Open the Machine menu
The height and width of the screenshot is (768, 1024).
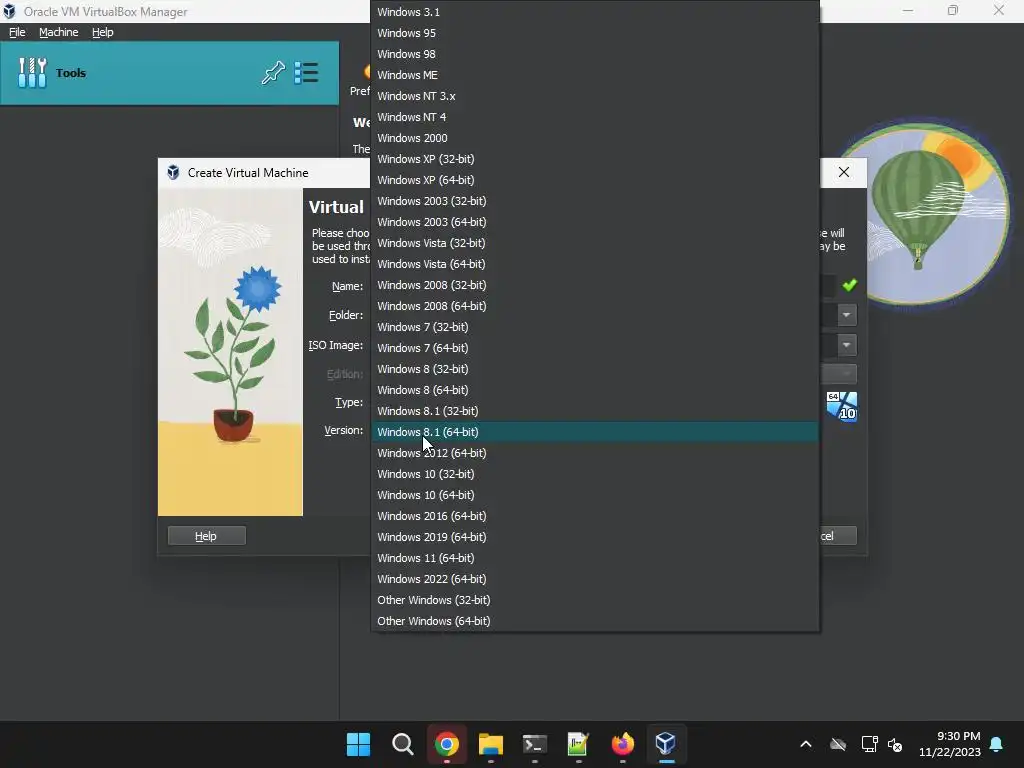tap(59, 32)
